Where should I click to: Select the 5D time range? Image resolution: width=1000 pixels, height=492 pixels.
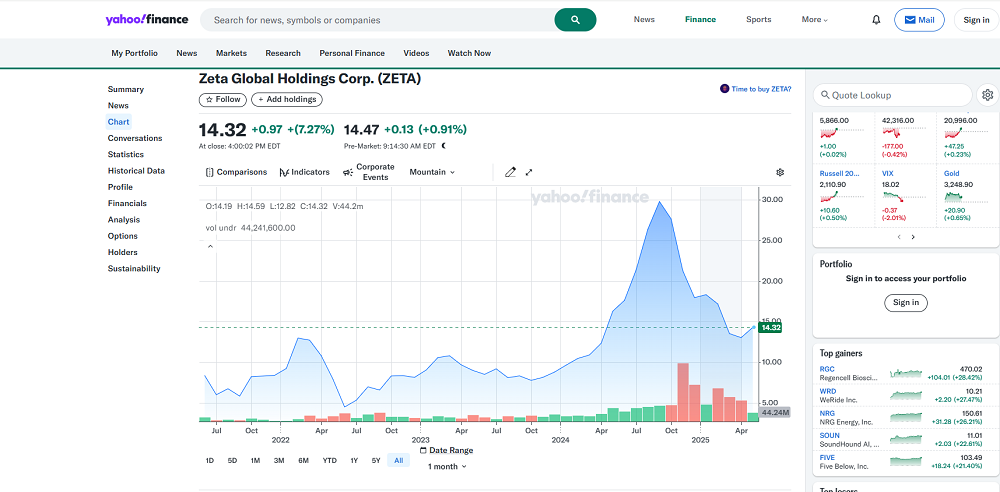tap(232, 460)
